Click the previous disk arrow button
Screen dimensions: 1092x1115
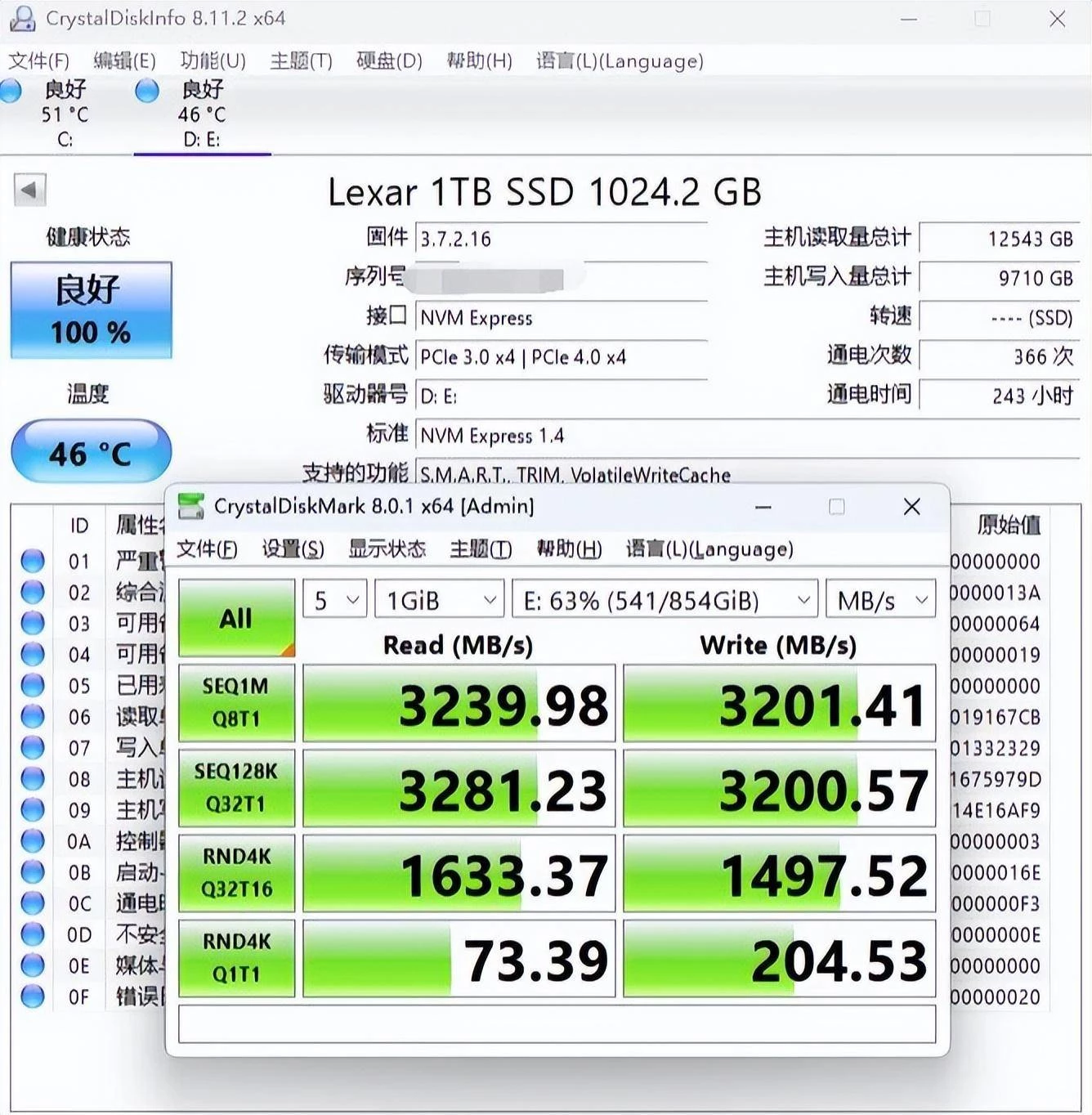pyautogui.click(x=29, y=190)
